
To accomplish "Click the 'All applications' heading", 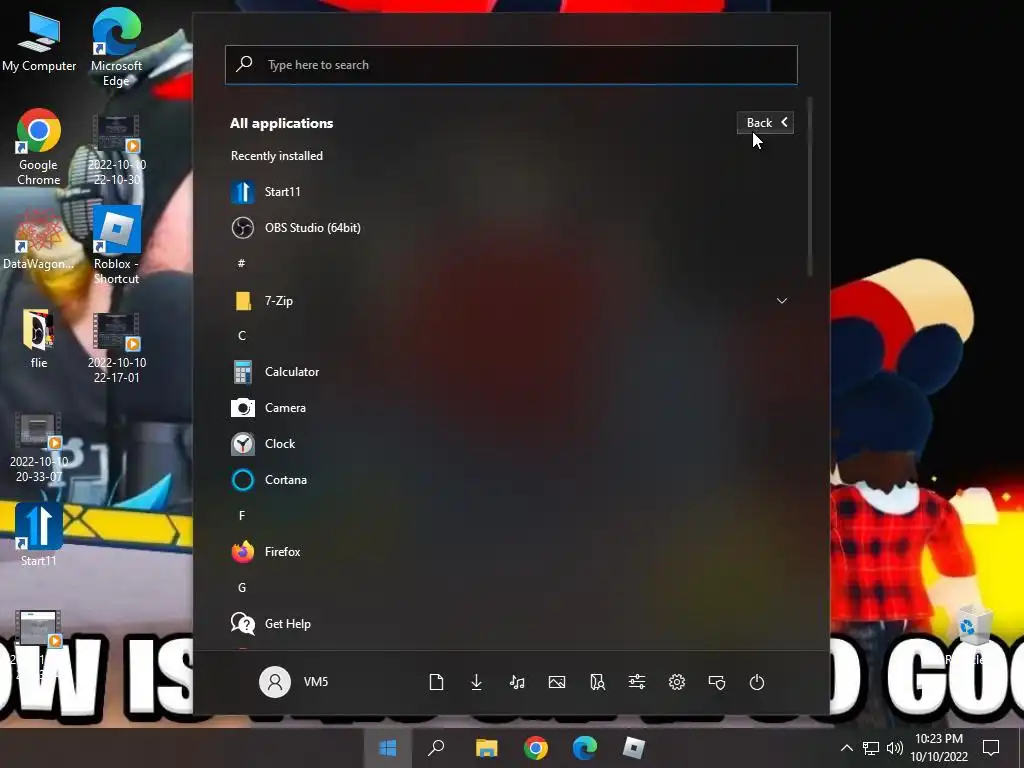I will [281, 123].
